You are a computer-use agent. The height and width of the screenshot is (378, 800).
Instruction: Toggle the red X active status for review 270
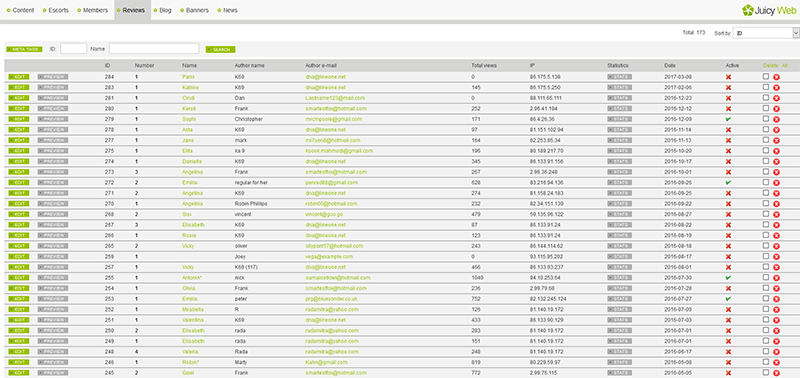(729, 204)
